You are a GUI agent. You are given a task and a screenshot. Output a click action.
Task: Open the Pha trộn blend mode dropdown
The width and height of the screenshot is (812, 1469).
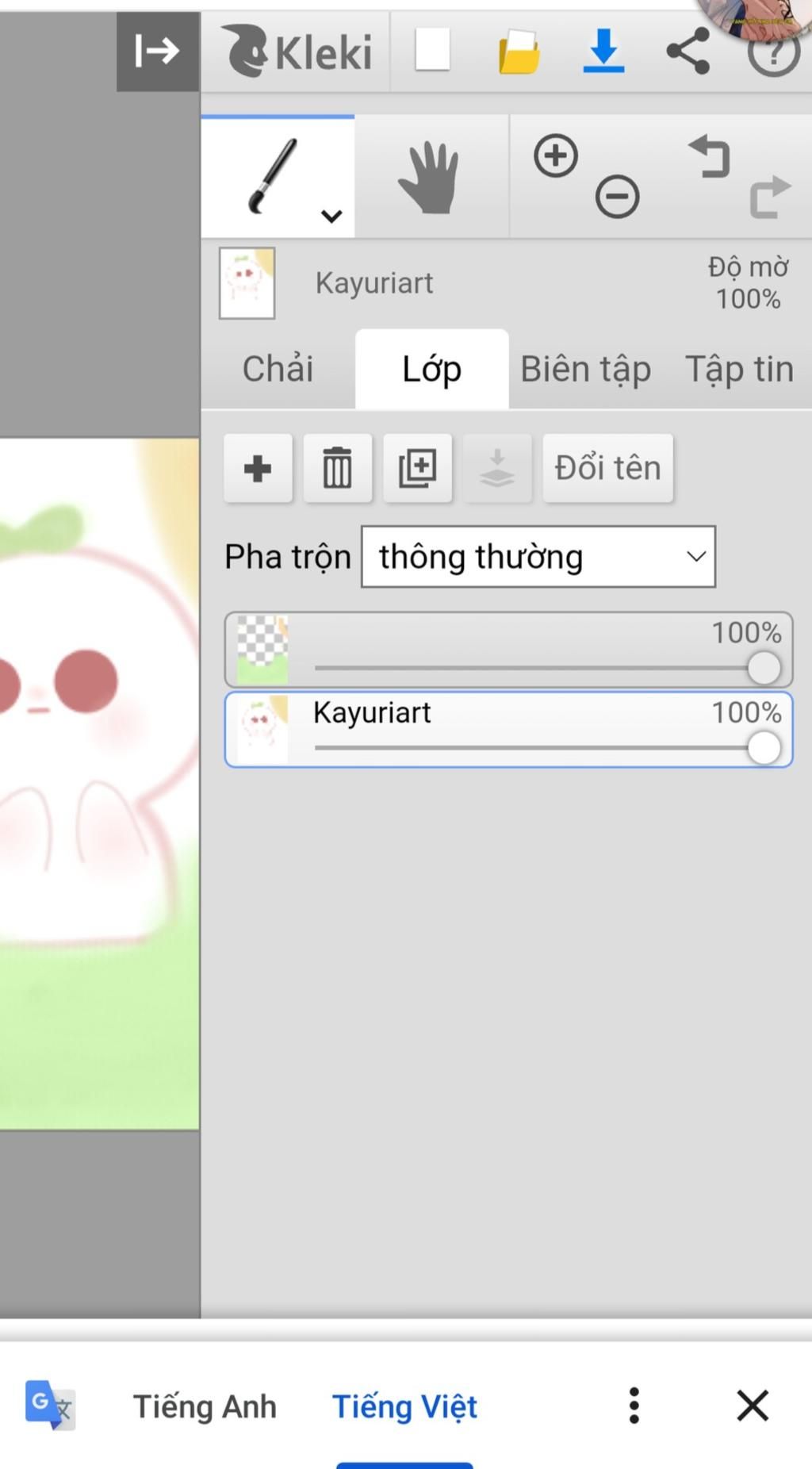pos(538,557)
